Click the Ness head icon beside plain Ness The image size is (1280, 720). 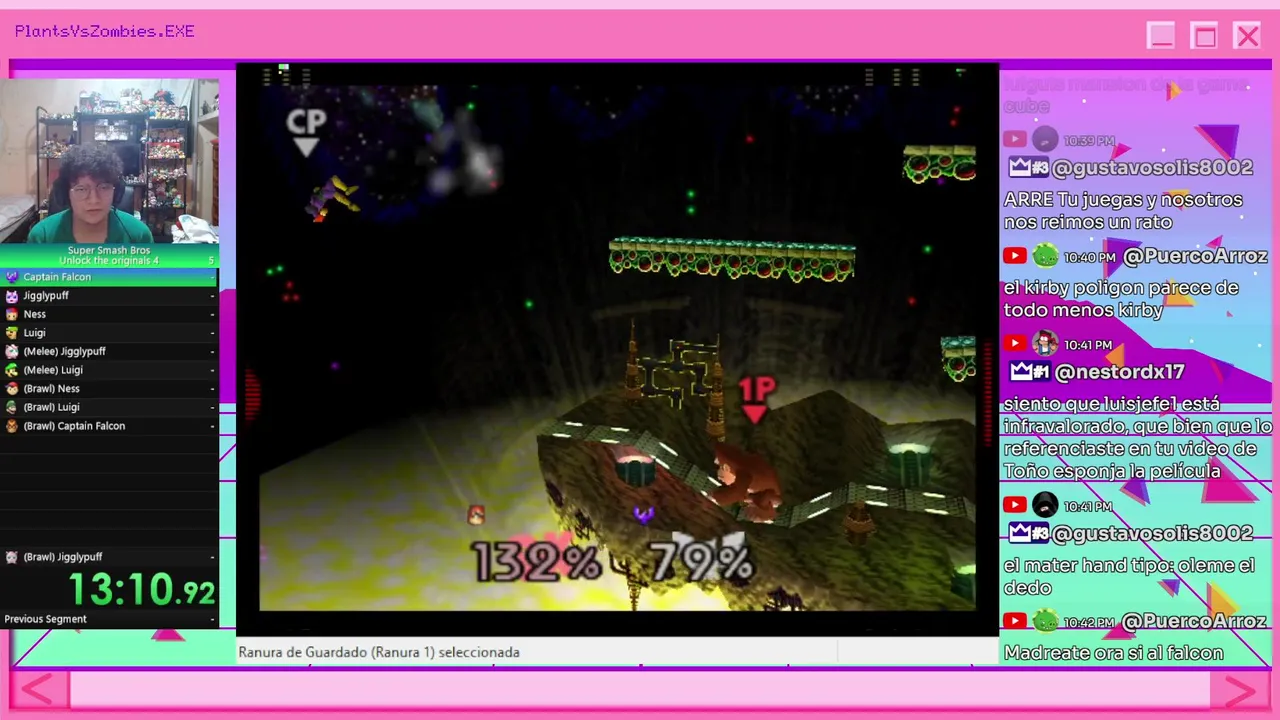(x=12, y=314)
